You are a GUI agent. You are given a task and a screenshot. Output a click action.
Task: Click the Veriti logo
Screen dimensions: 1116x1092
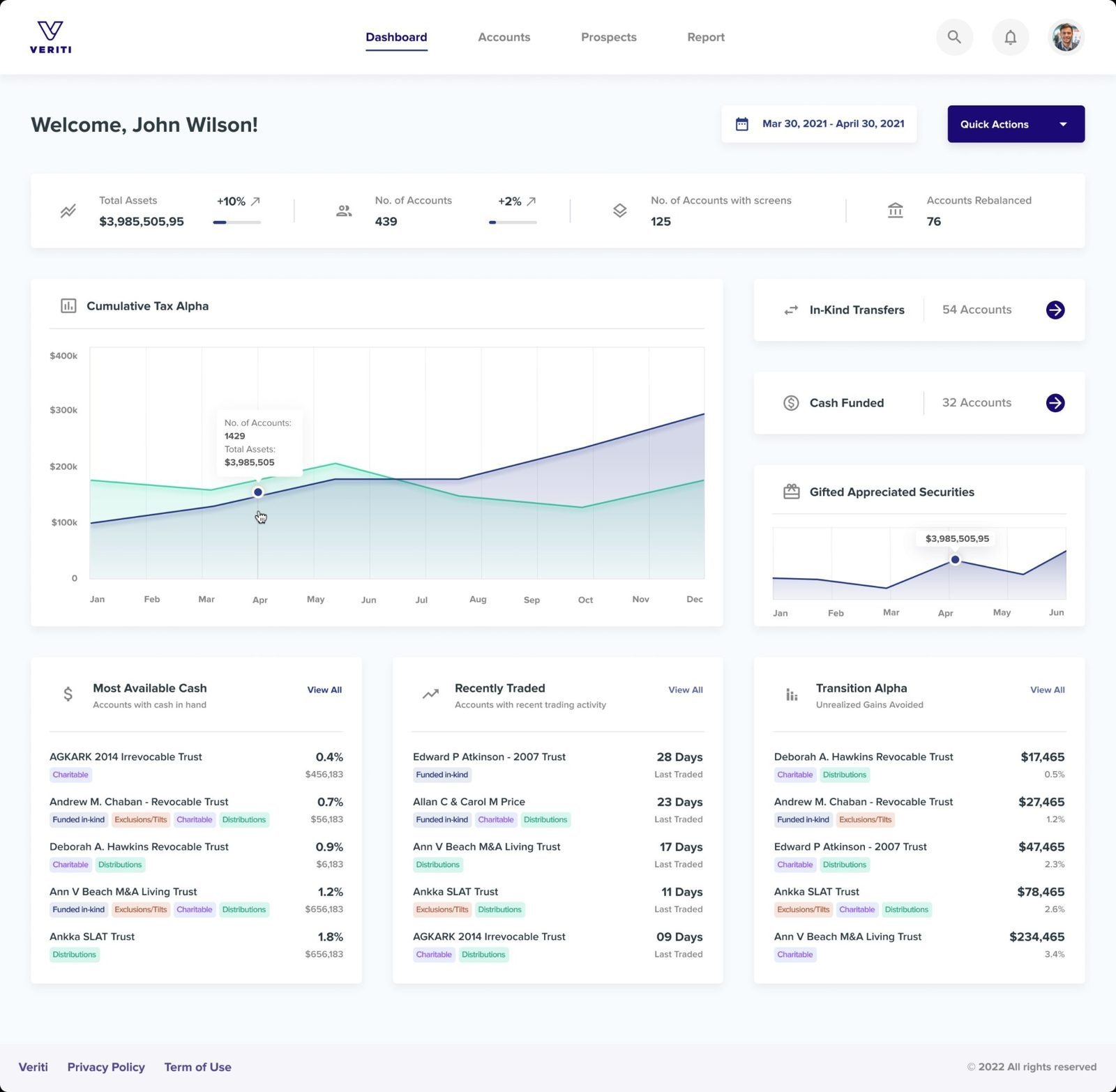click(x=49, y=37)
